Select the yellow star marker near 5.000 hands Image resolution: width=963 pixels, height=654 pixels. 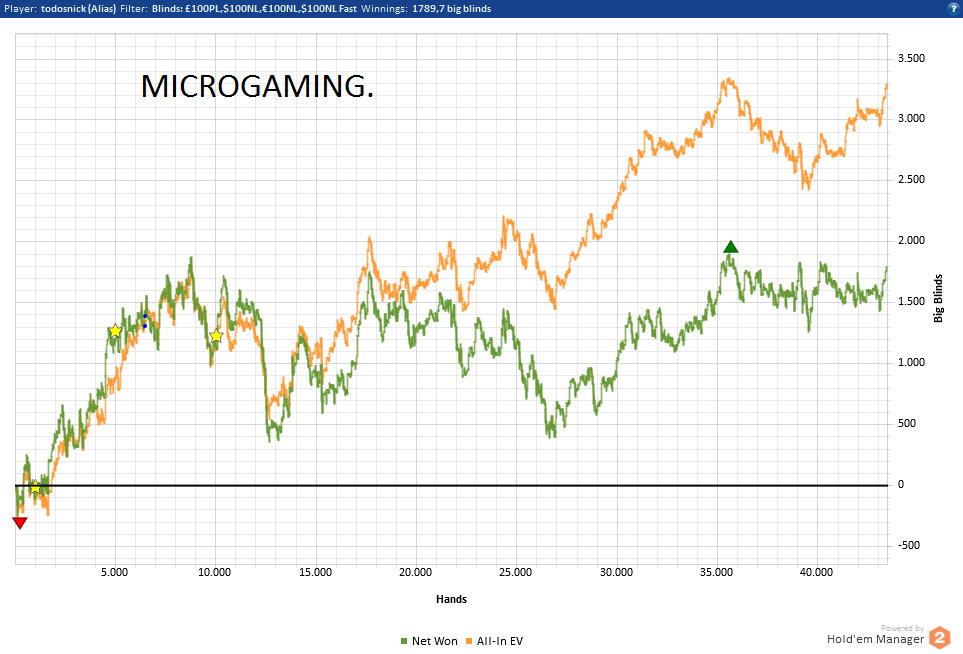115,332
